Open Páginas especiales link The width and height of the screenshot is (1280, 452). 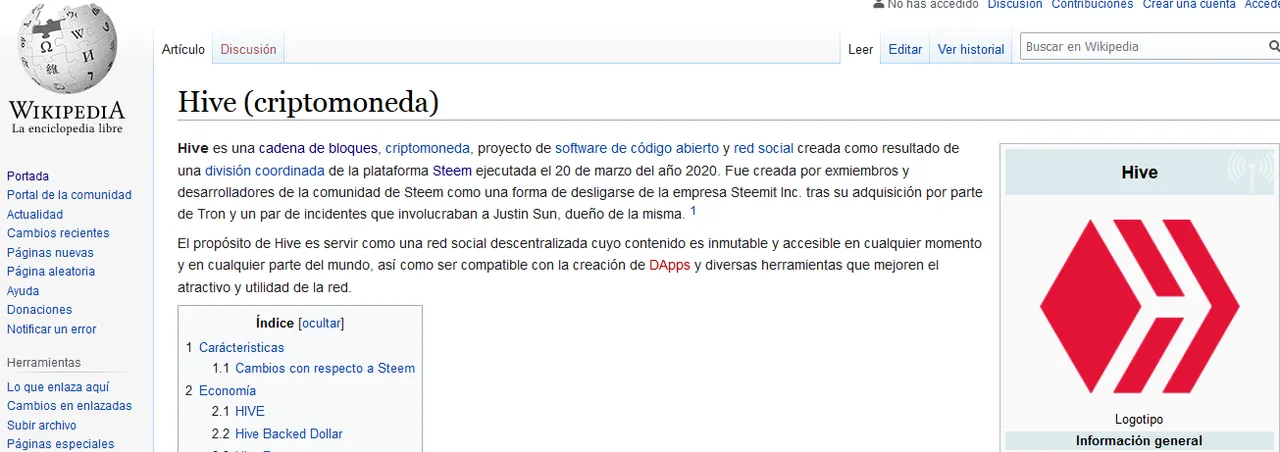61,444
